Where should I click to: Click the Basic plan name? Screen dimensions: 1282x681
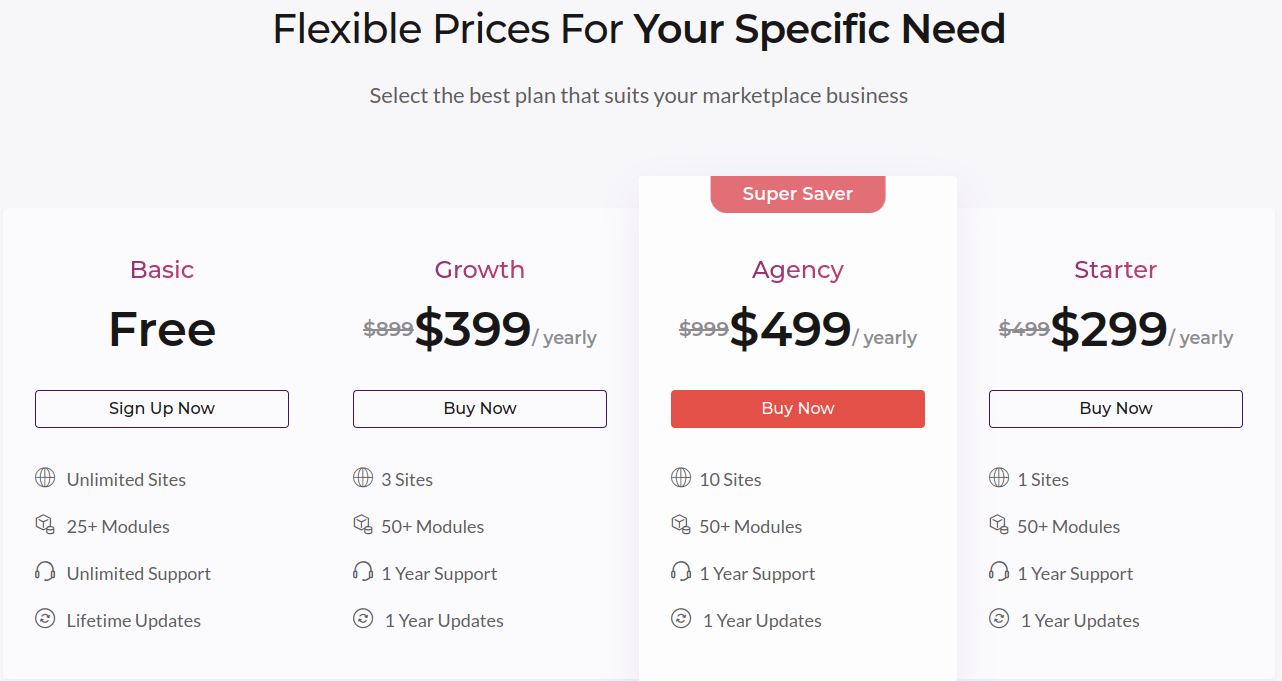point(162,270)
